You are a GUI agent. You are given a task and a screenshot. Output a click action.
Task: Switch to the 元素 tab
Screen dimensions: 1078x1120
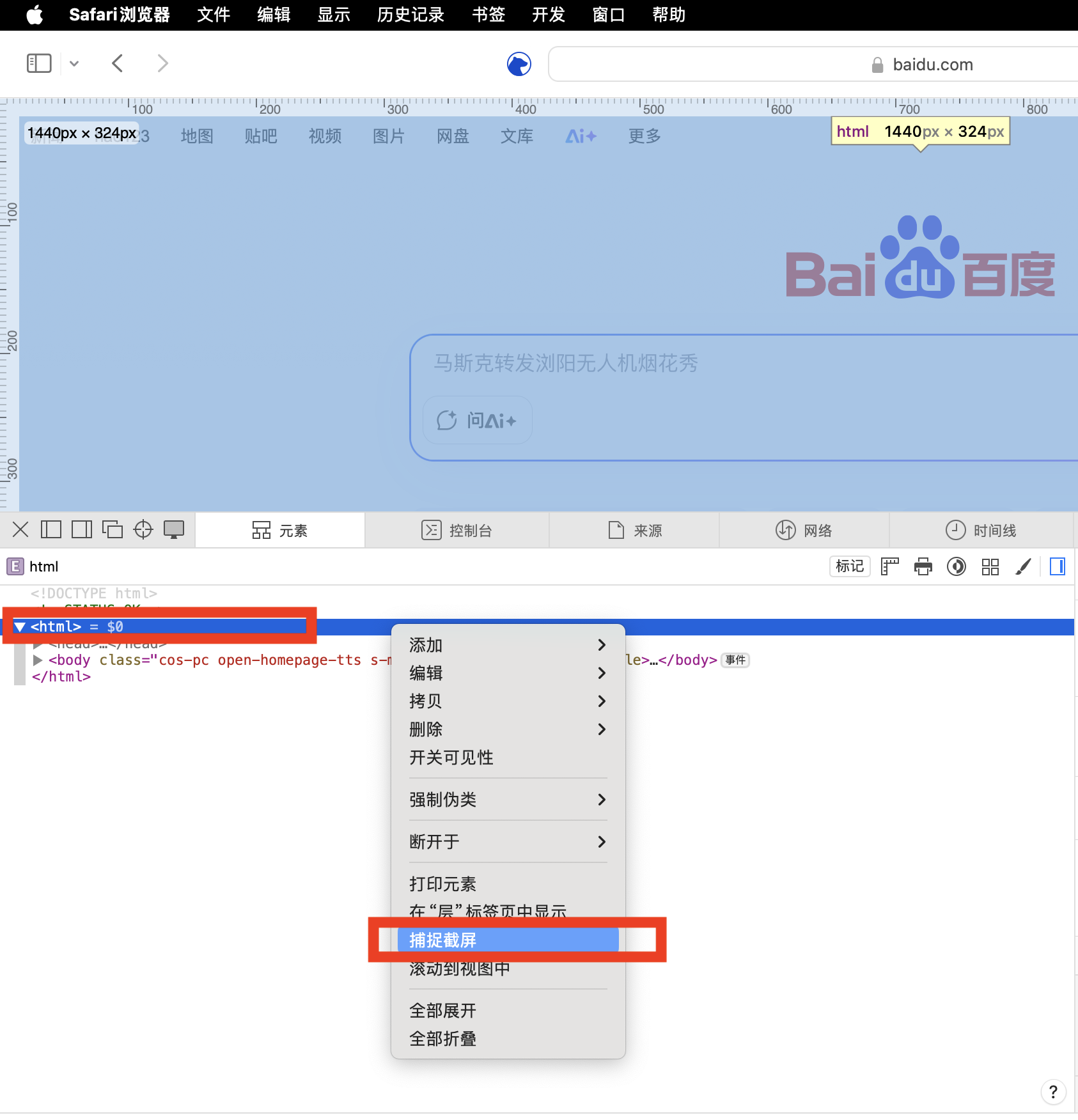click(280, 530)
